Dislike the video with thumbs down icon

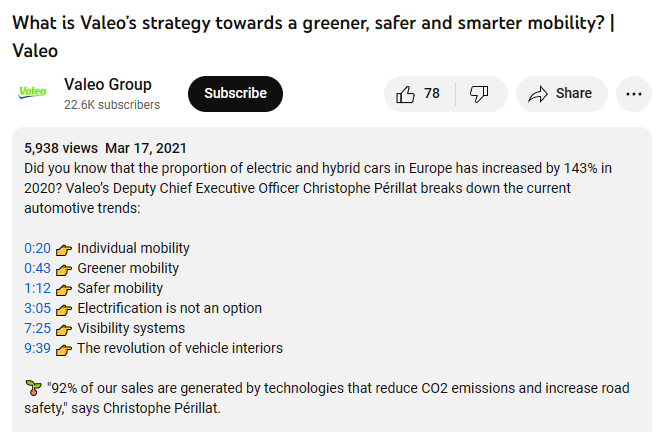(x=479, y=94)
